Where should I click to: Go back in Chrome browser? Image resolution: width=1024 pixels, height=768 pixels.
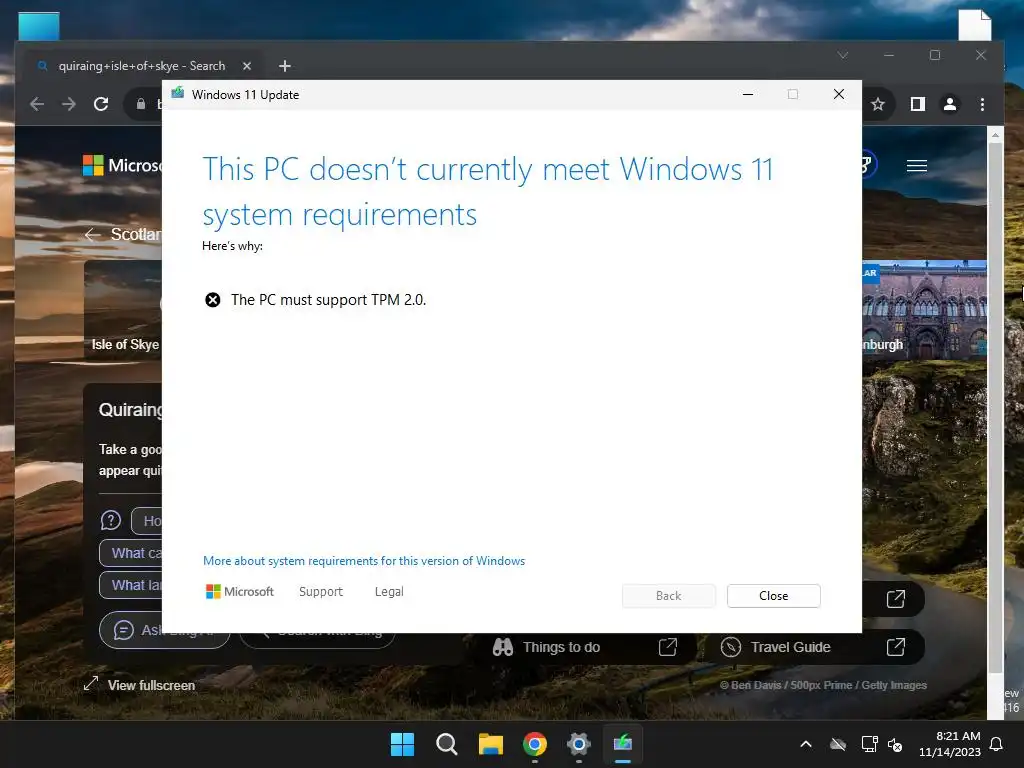point(37,104)
